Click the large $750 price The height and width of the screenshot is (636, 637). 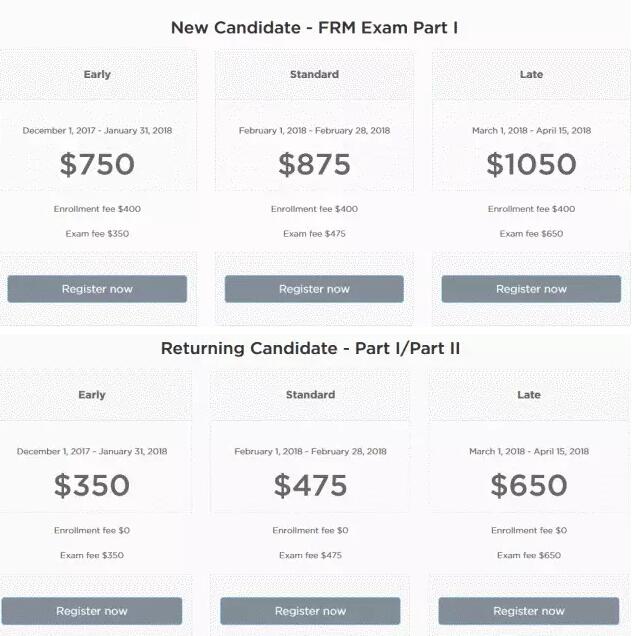[x=97, y=164]
